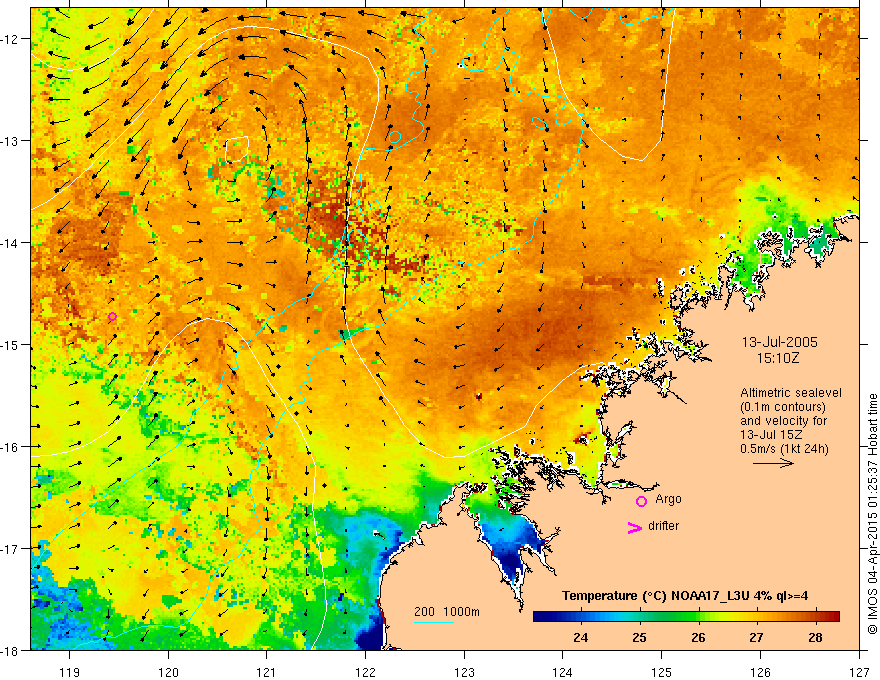Click latitude axis label '-16'
The height and width of the screenshot is (680, 880).
[10, 447]
